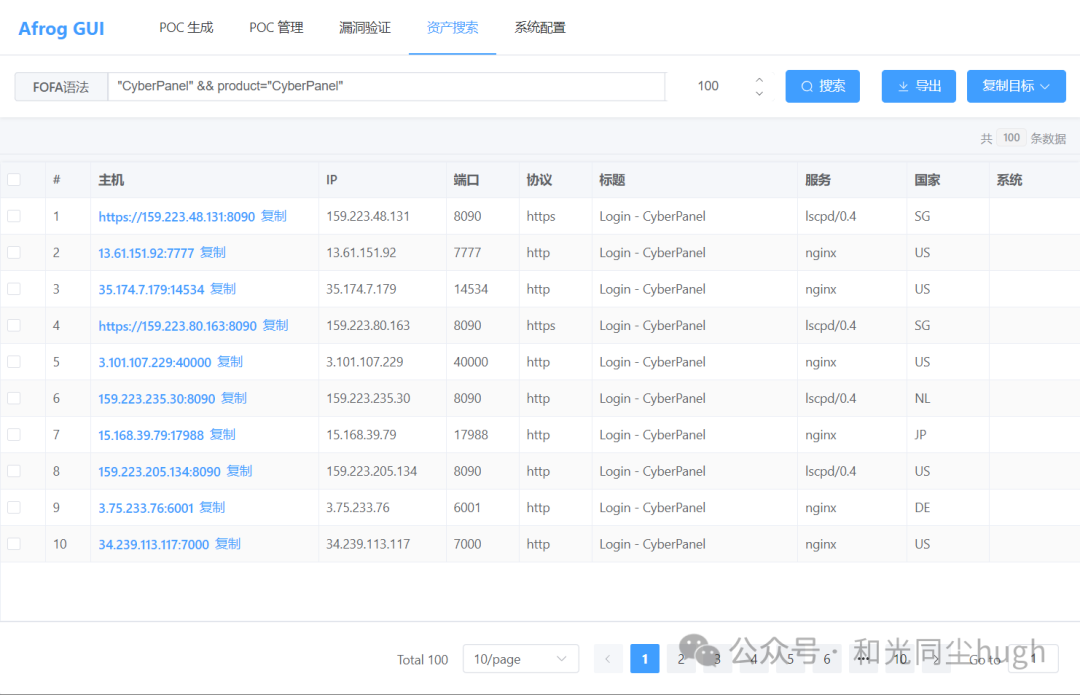This screenshot has height=695, width=1080.
Task: Click country cell JP
Action: [x=920, y=435]
